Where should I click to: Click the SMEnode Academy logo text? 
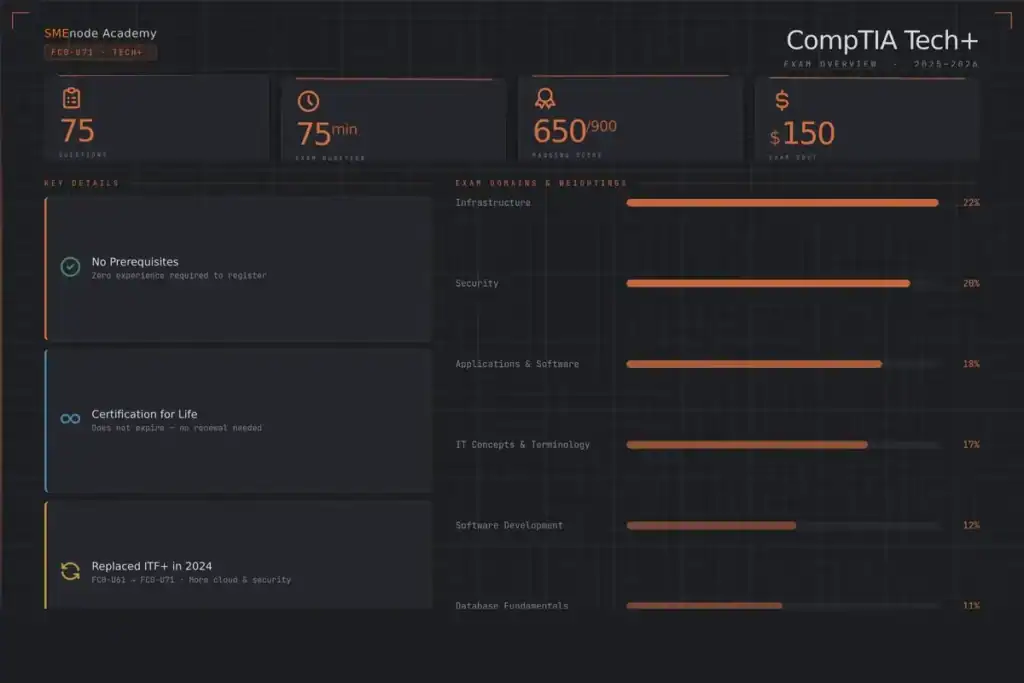coord(100,33)
